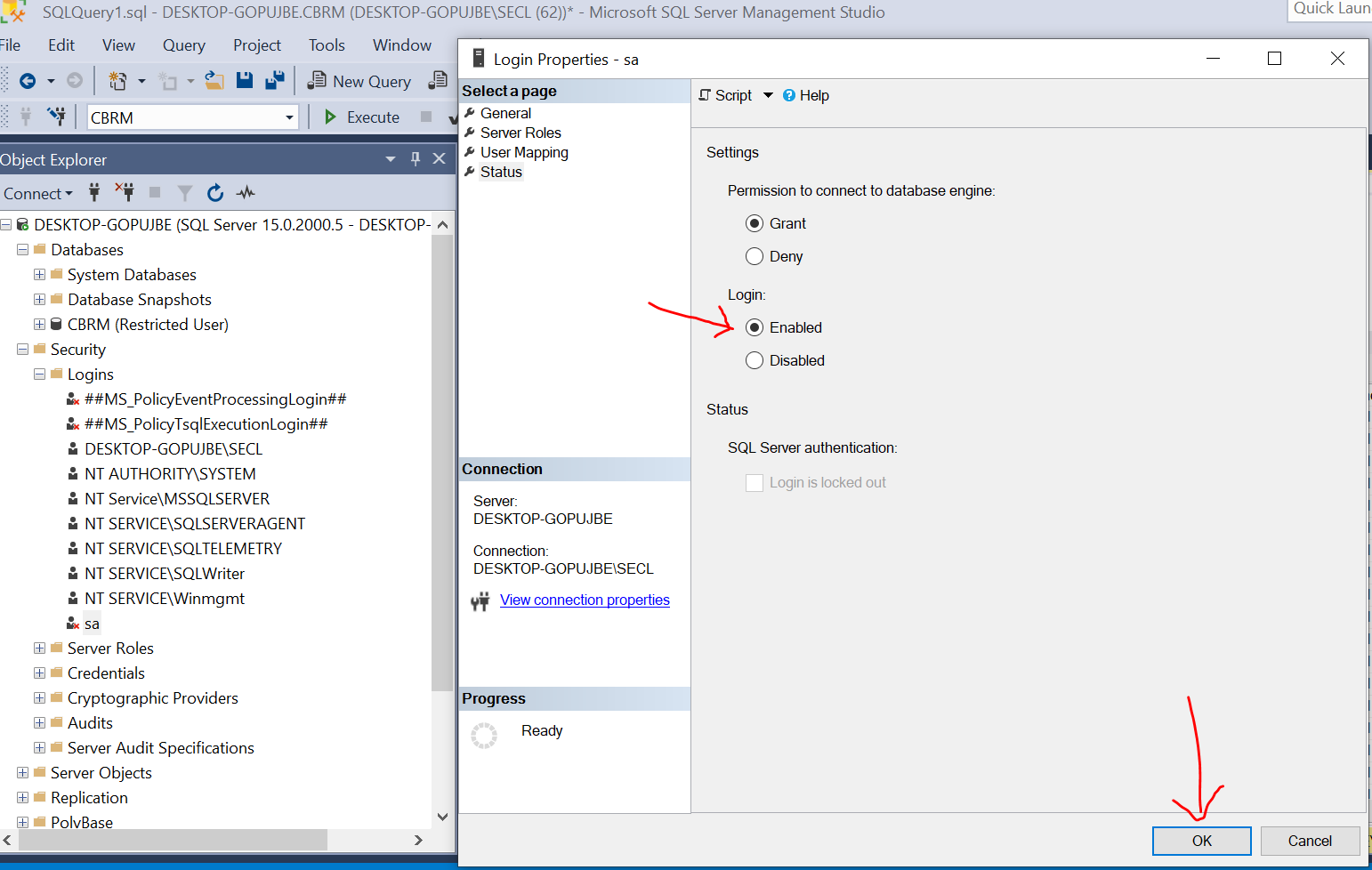Expand the Server Objects node

22,773
